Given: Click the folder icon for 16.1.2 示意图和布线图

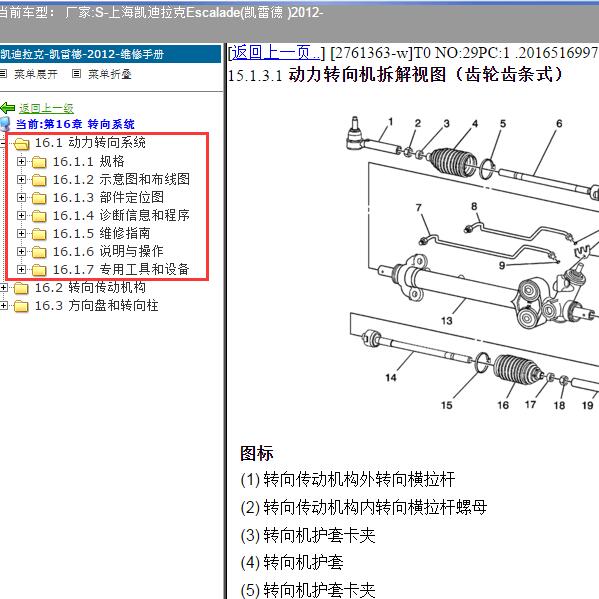Looking at the screenshot, I should pos(39,180).
